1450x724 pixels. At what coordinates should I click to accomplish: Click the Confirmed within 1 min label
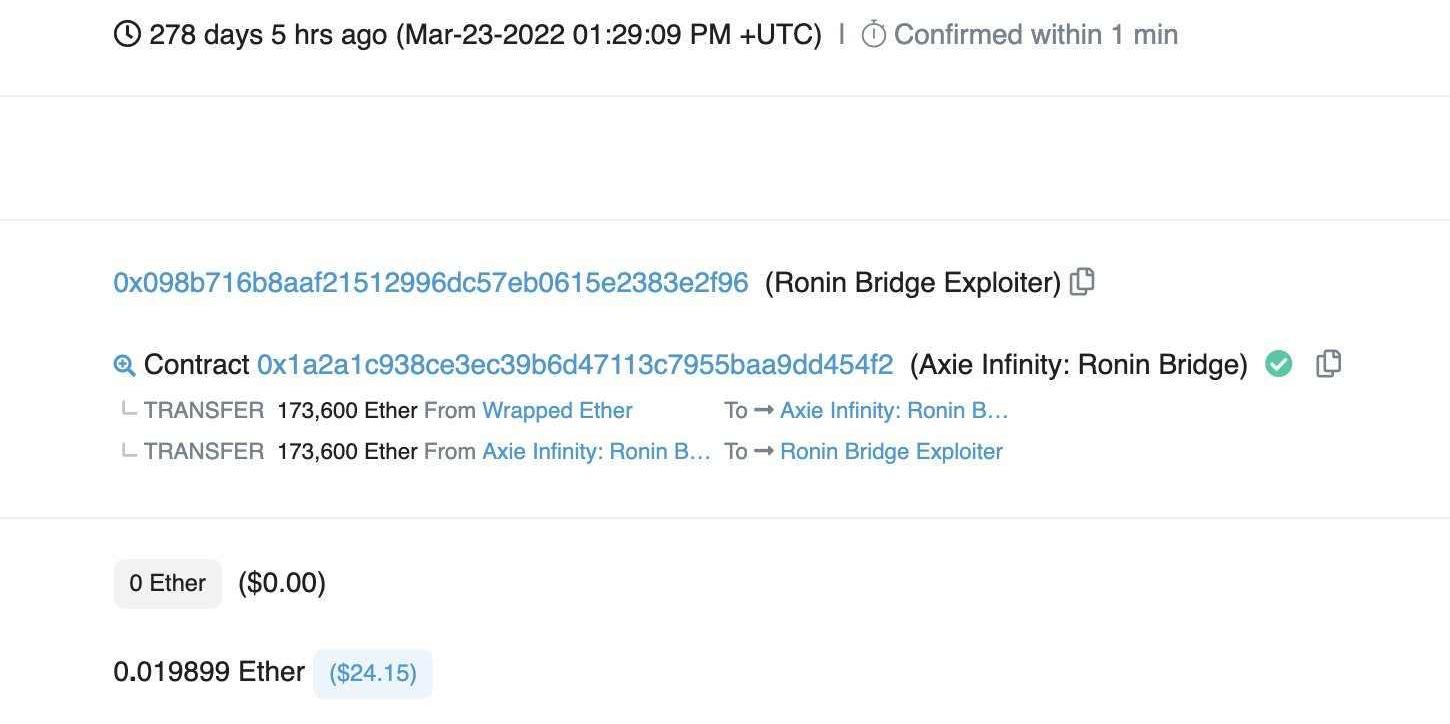pos(1035,35)
